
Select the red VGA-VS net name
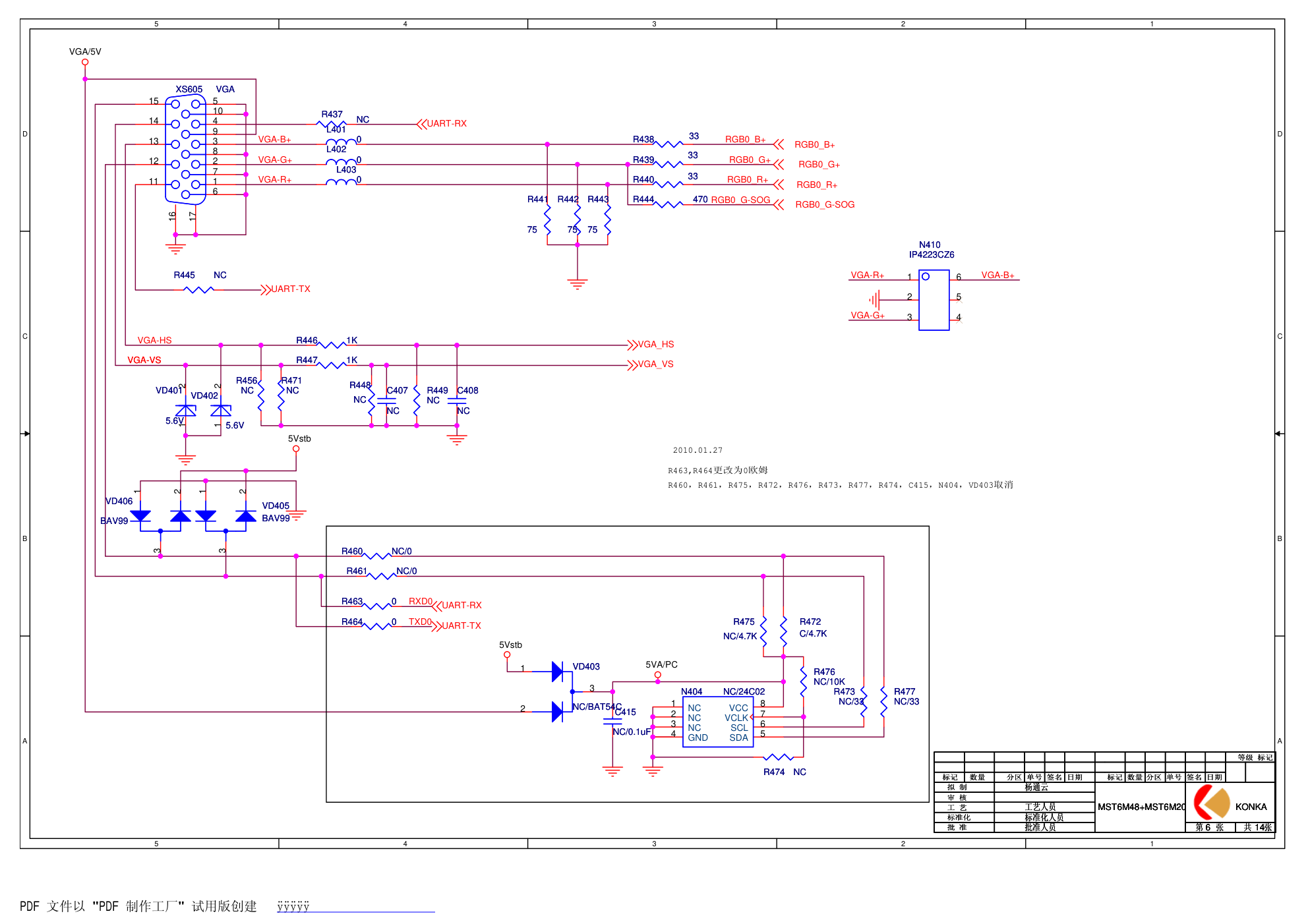click(x=144, y=360)
